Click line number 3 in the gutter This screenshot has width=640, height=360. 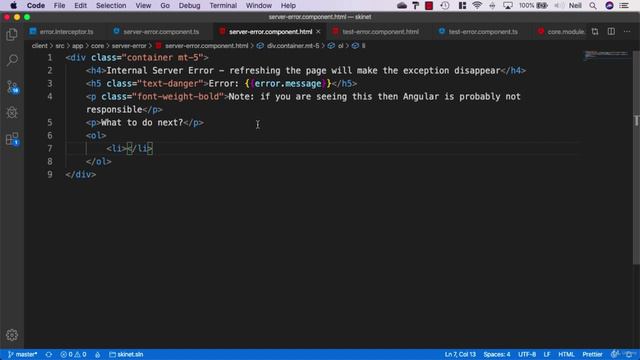(50, 83)
